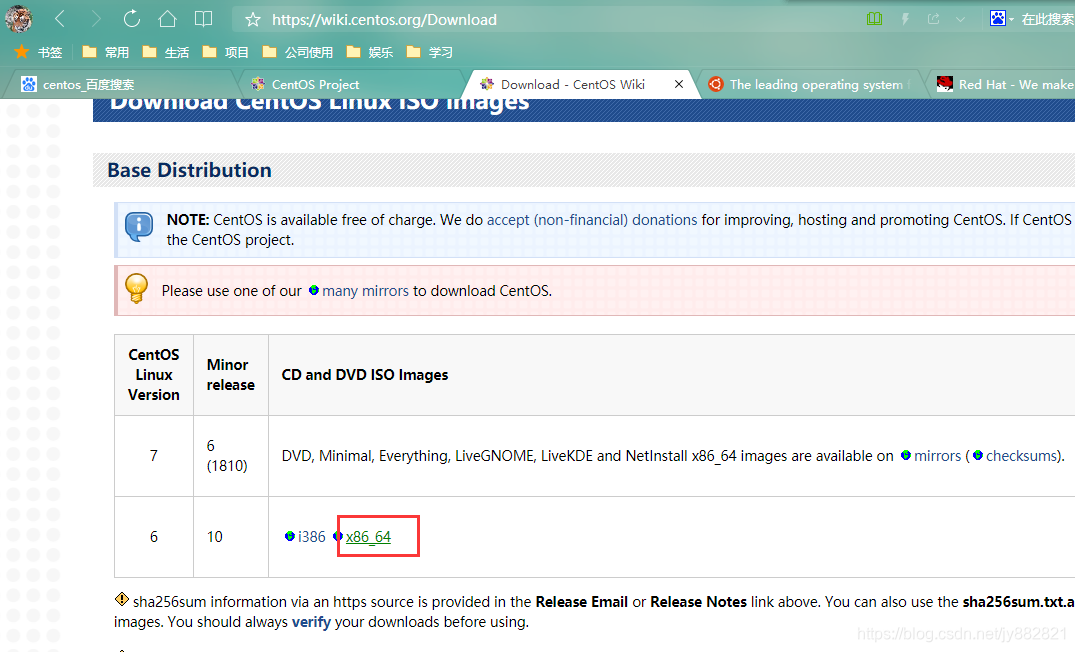Open the 常用 bookmarks folder
Viewport: 1075px width, 652px height.
[x=106, y=52]
